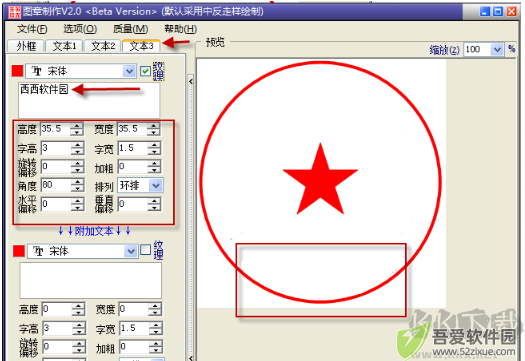525x361 pixels.
Task: Increase lower 字高 with up spinner
Action: [x=79, y=325]
